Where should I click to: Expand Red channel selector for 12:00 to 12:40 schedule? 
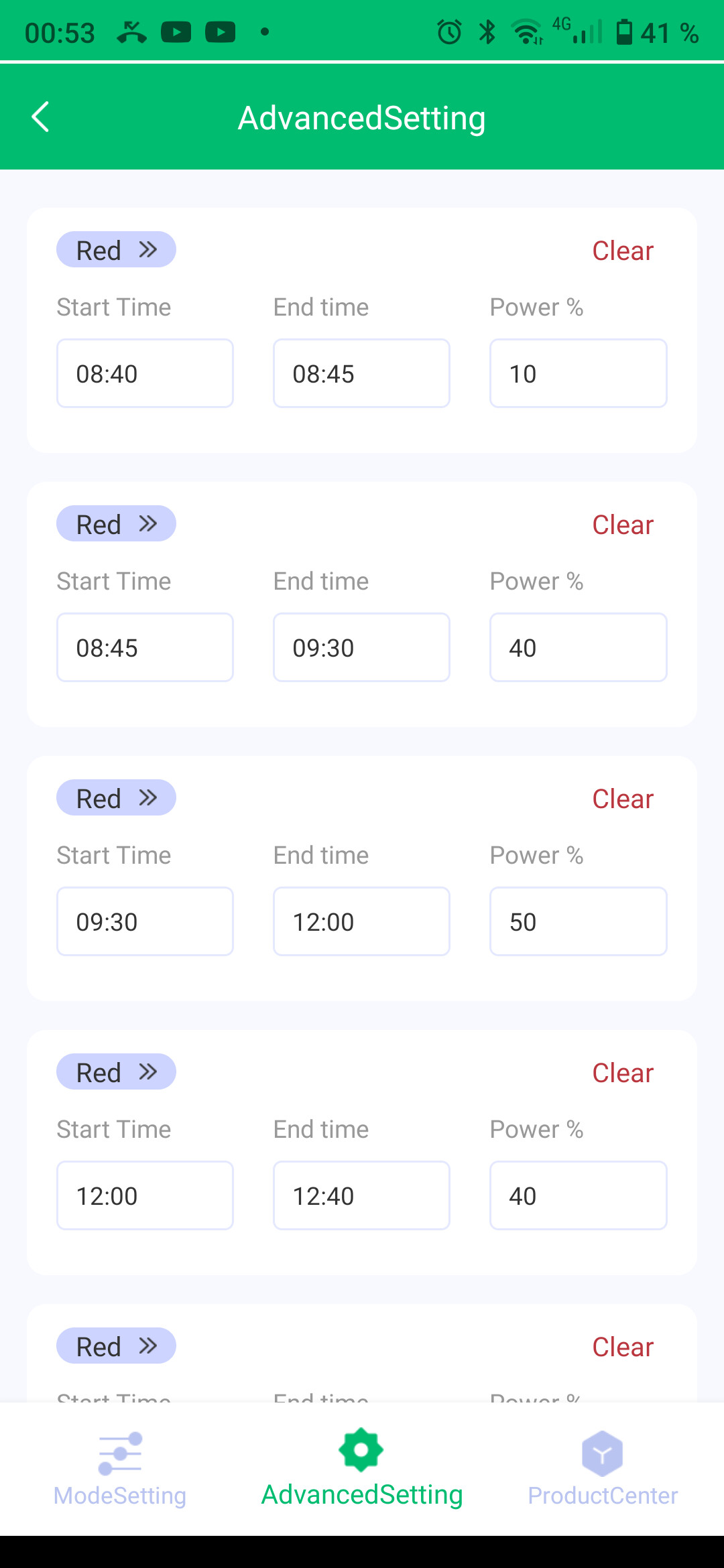pyautogui.click(x=116, y=1072)
